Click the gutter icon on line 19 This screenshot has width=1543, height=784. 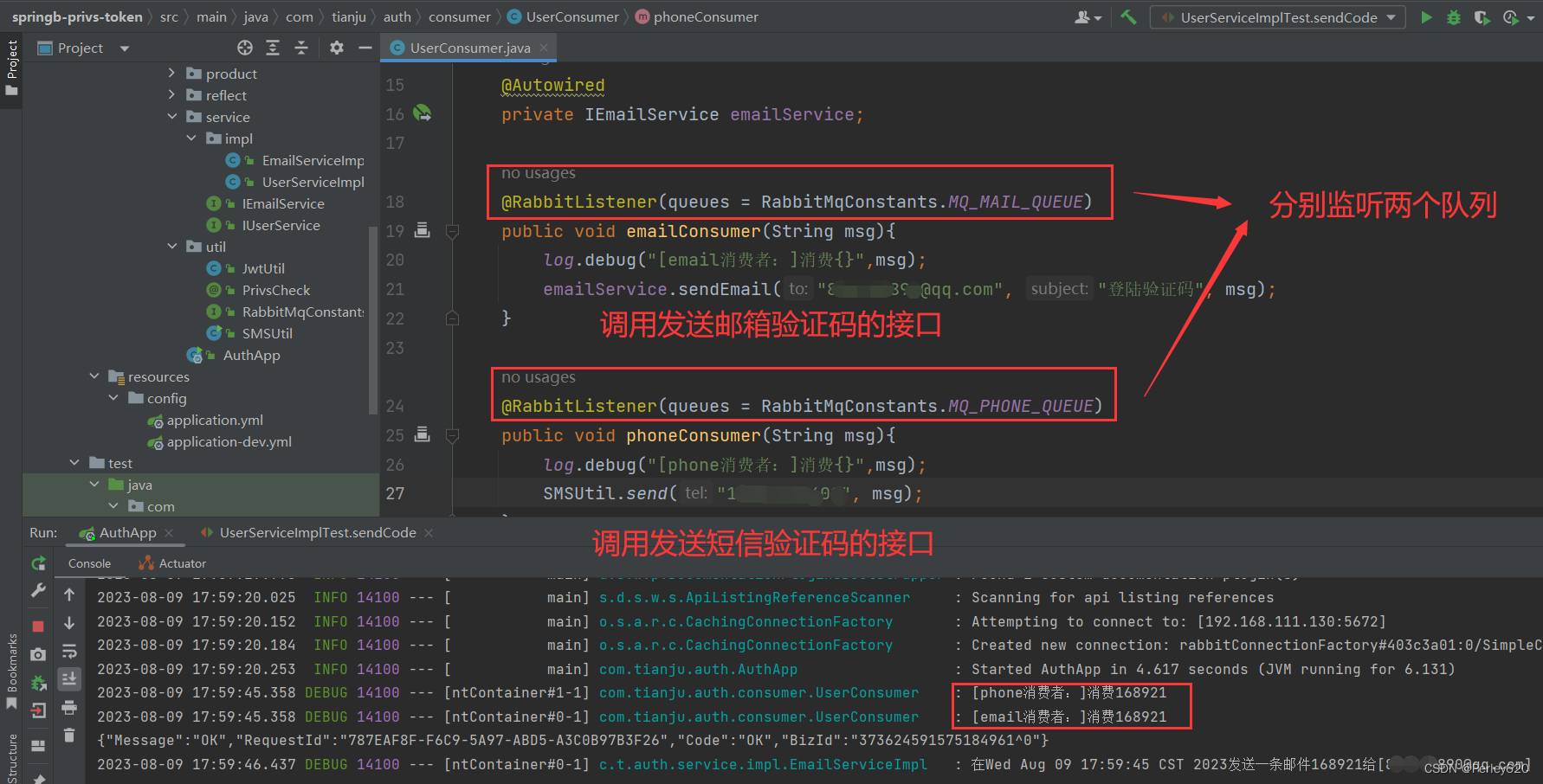pos(423,230)
